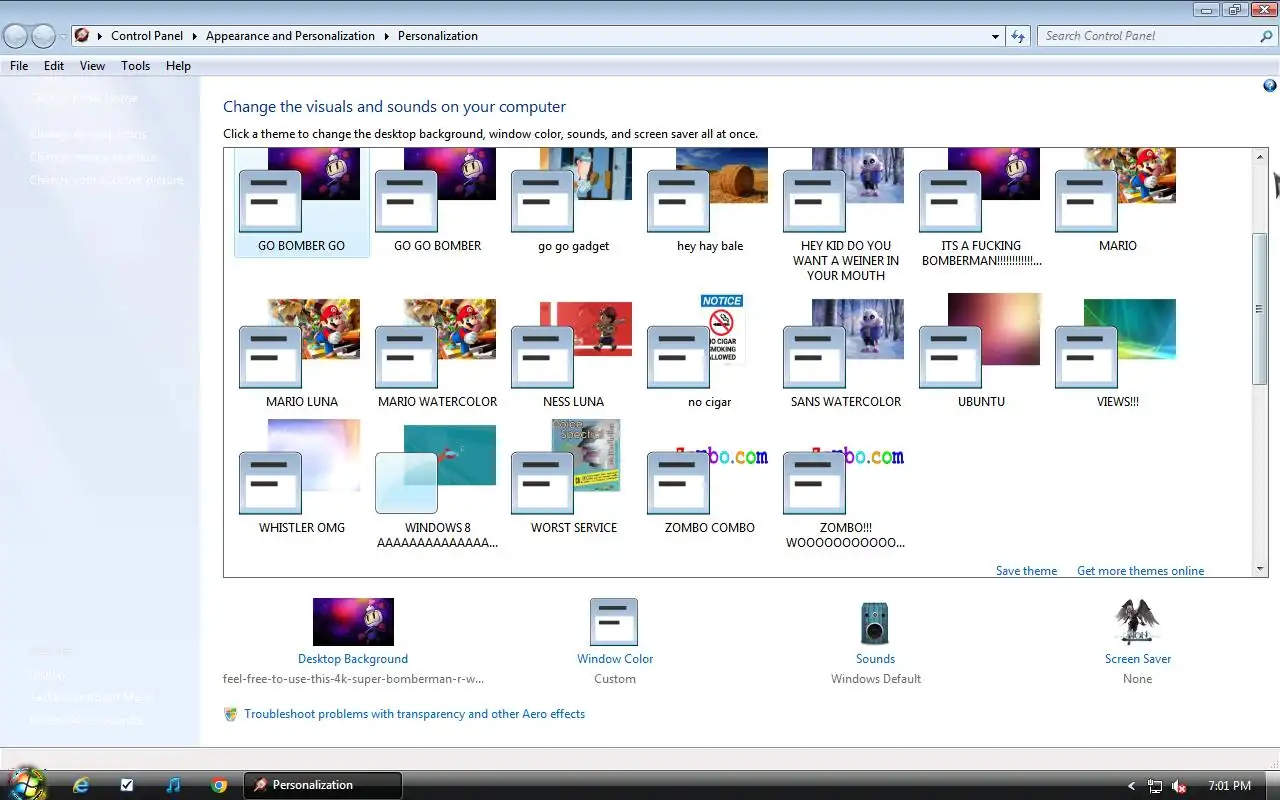Choose the MARIO WATERCOLOR theme
The height and width of the screenshot is (800, 1280).
tap(437, 353)
